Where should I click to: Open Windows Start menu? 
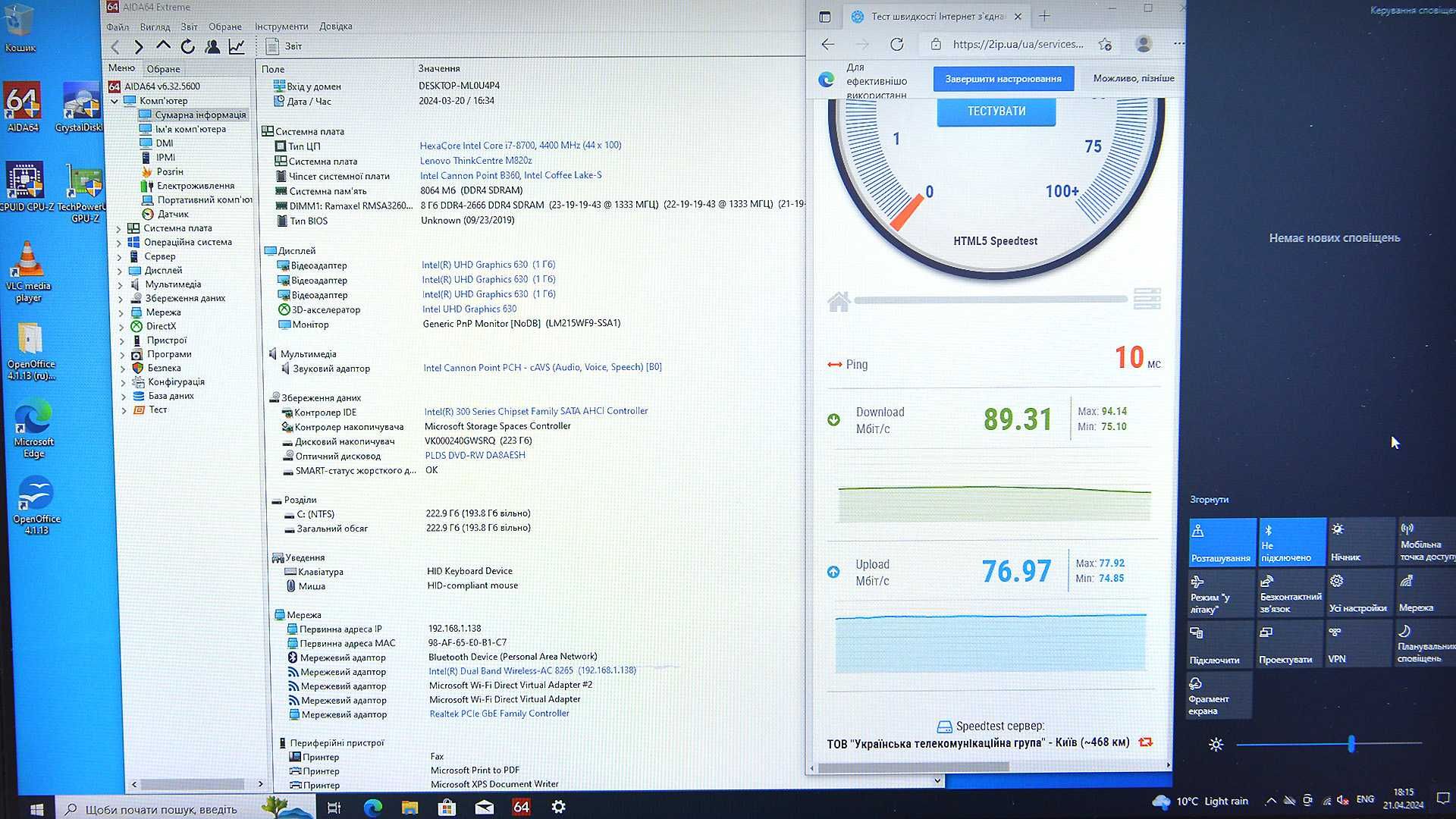[36, 808]
